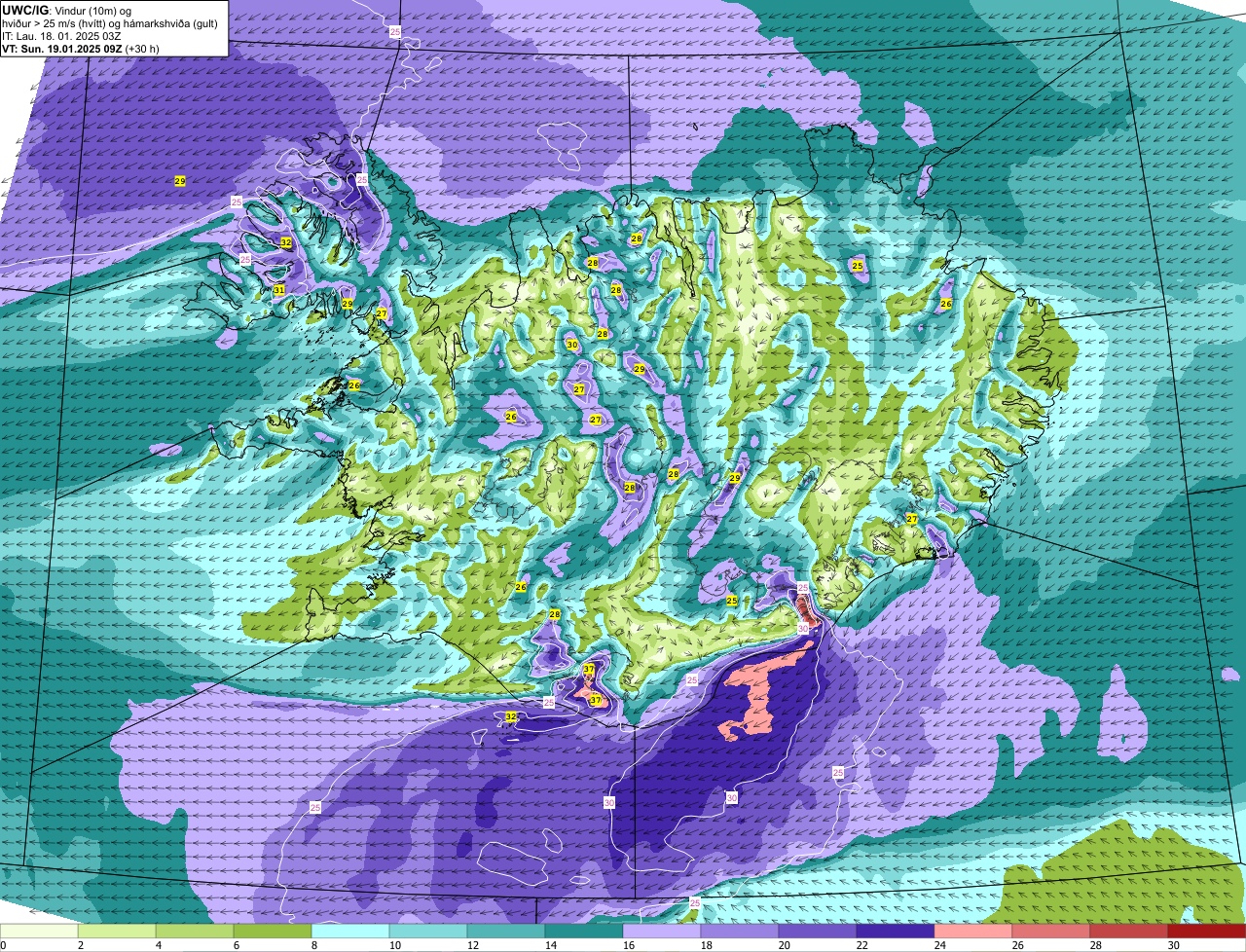Click the legend tick label "24"
This screenshot has width=1246, height=952.
(x=939, y=945)
